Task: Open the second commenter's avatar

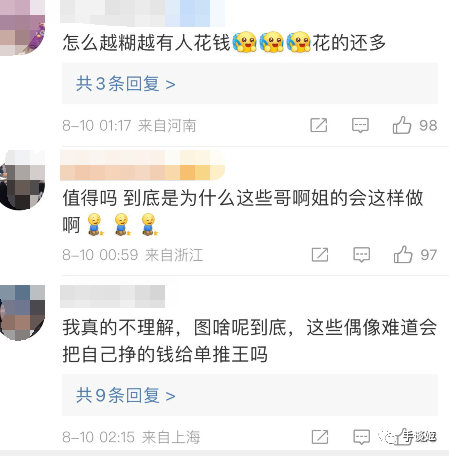Action: tap(22, 180)
